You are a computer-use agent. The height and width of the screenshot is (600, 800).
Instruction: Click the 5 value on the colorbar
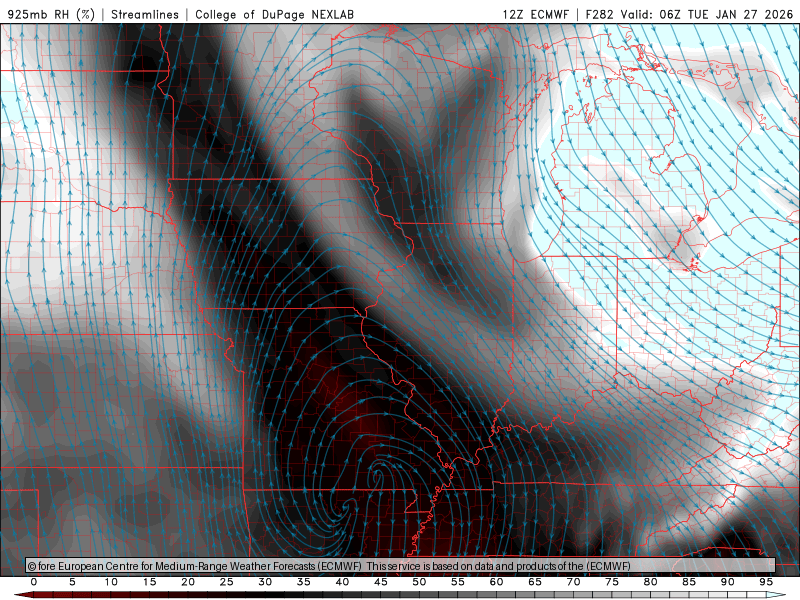point(72,582)
